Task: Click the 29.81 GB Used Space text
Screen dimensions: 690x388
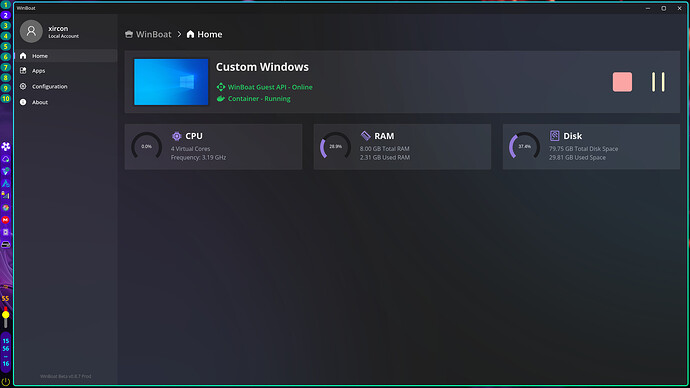Action: coord(577,157)
